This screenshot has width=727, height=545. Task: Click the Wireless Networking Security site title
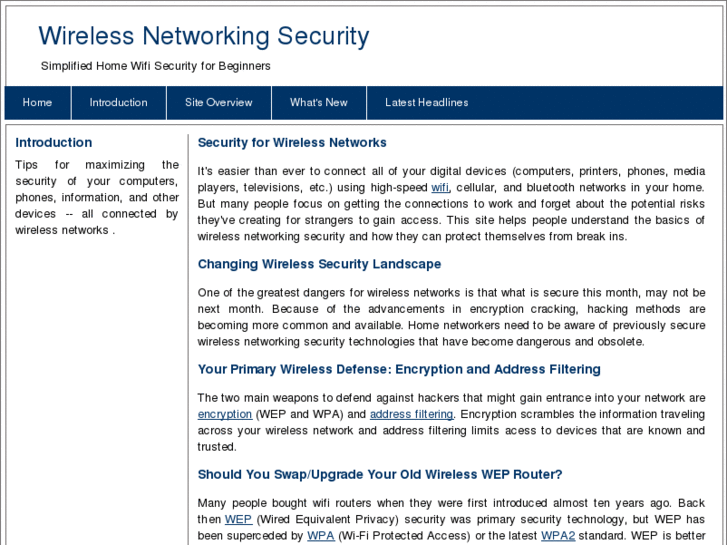pos(204,37)
